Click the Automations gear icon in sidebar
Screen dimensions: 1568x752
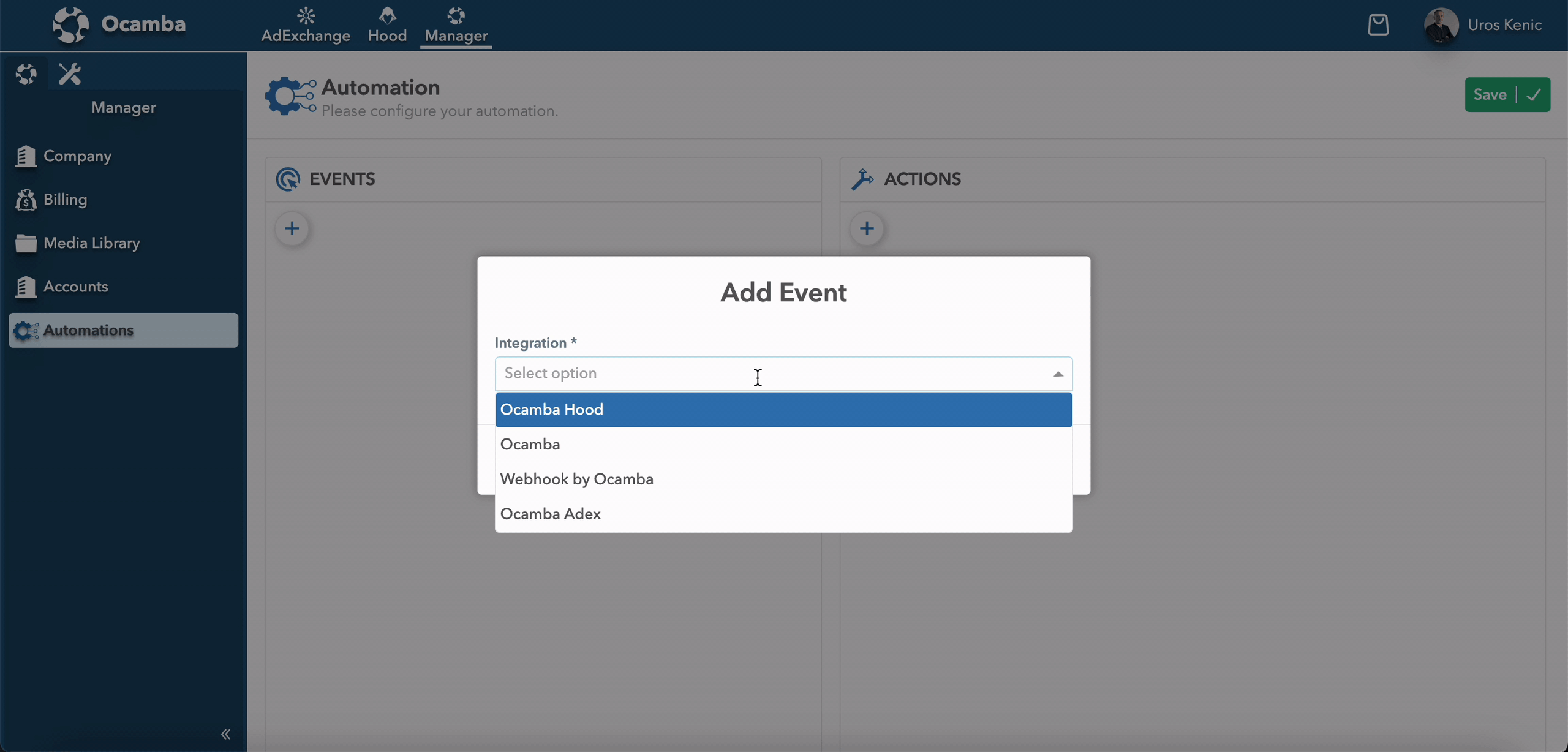tap(26, 331)
